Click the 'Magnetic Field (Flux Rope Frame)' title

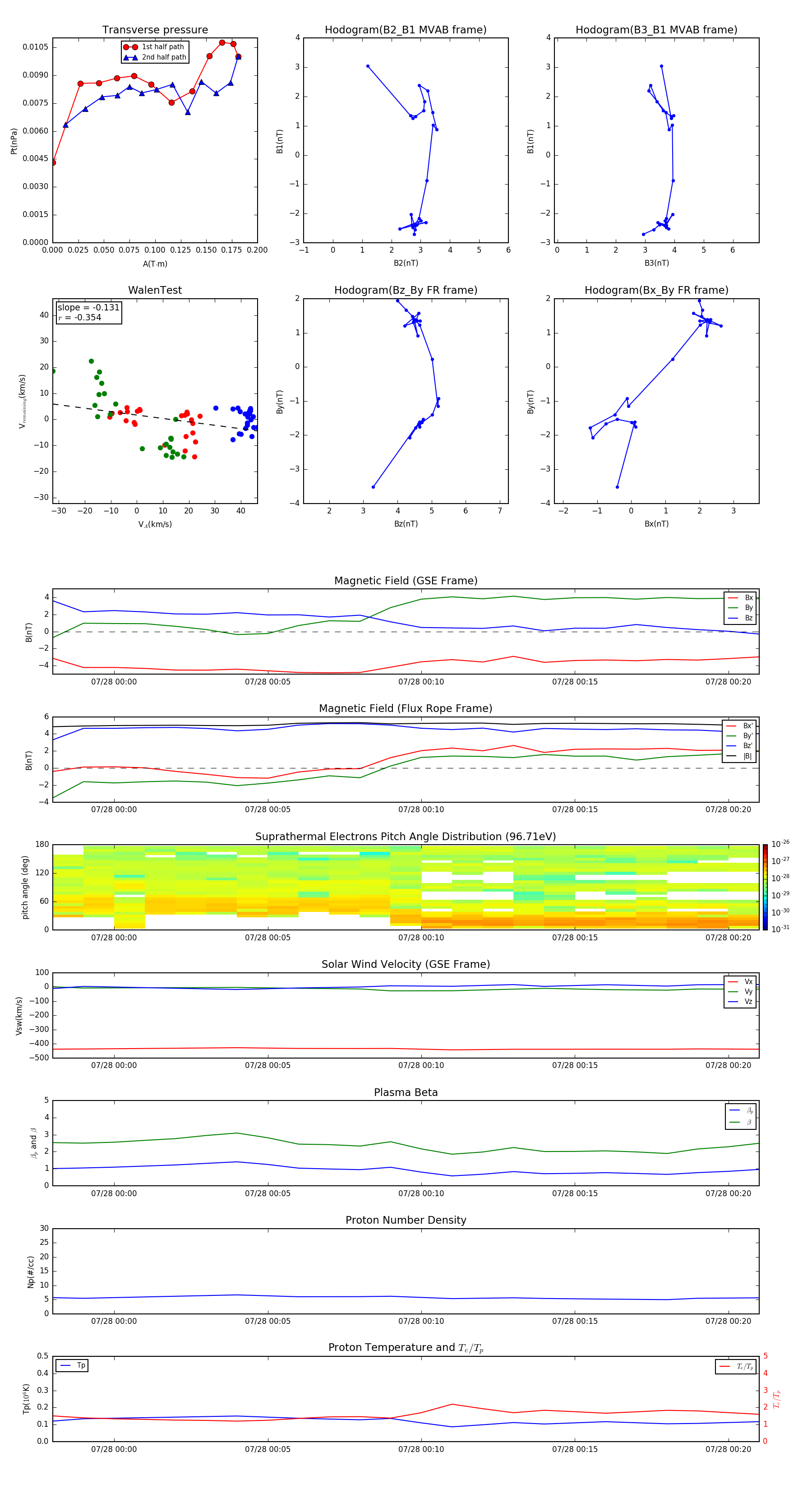point(406,709)
